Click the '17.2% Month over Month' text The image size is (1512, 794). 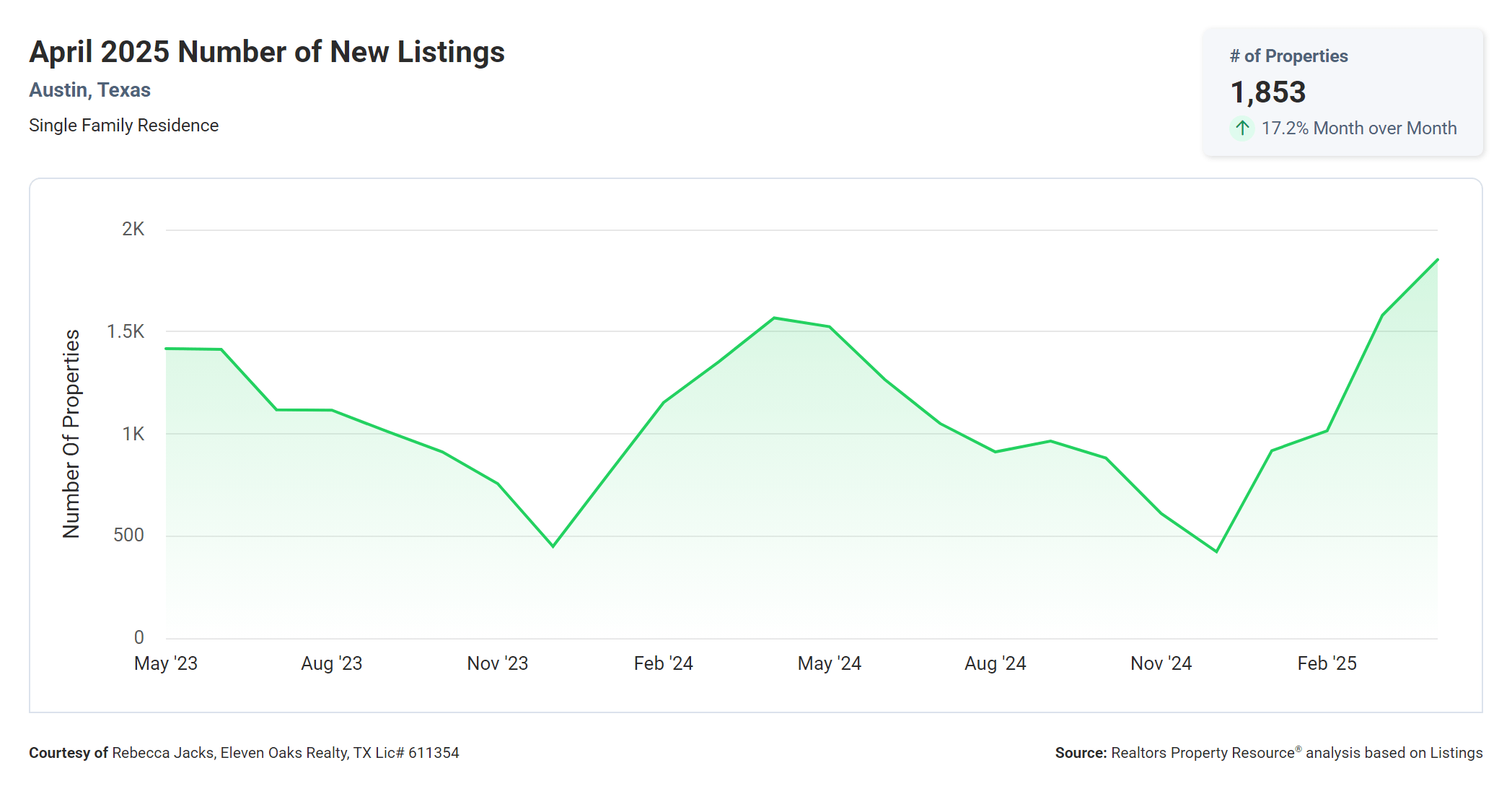pos(1358,128)
